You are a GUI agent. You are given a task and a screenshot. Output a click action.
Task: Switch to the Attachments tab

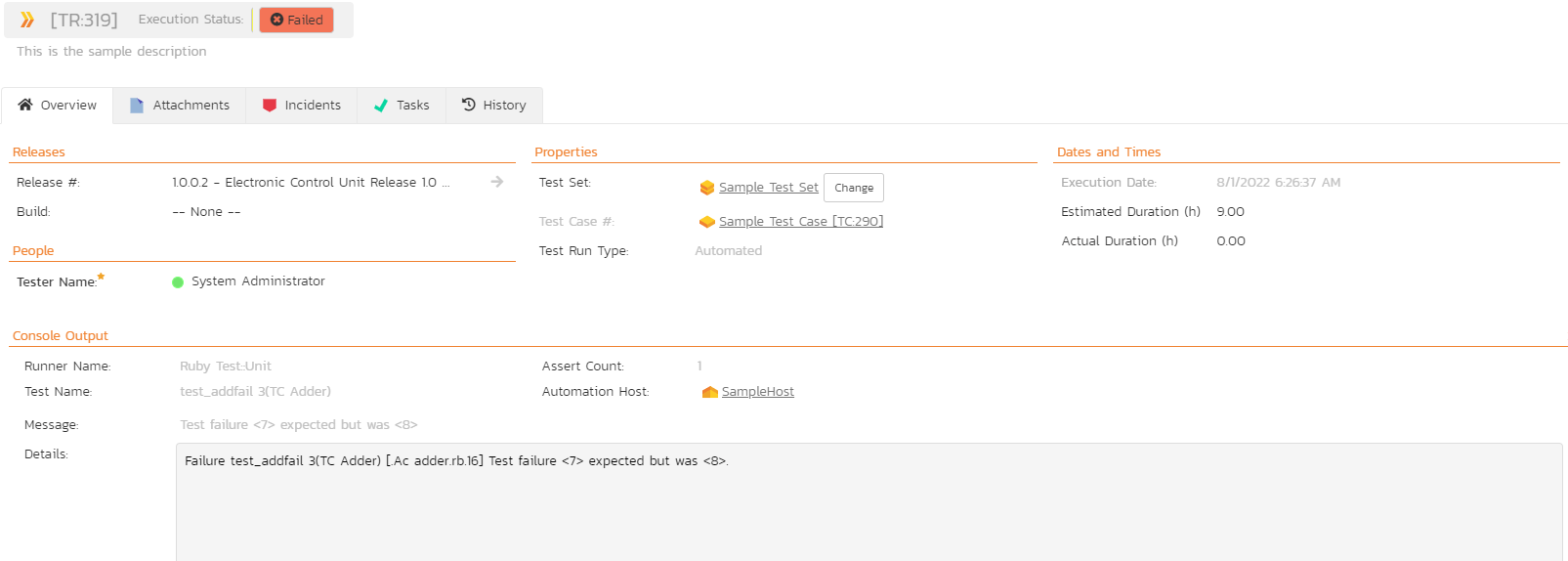(180, 106)
